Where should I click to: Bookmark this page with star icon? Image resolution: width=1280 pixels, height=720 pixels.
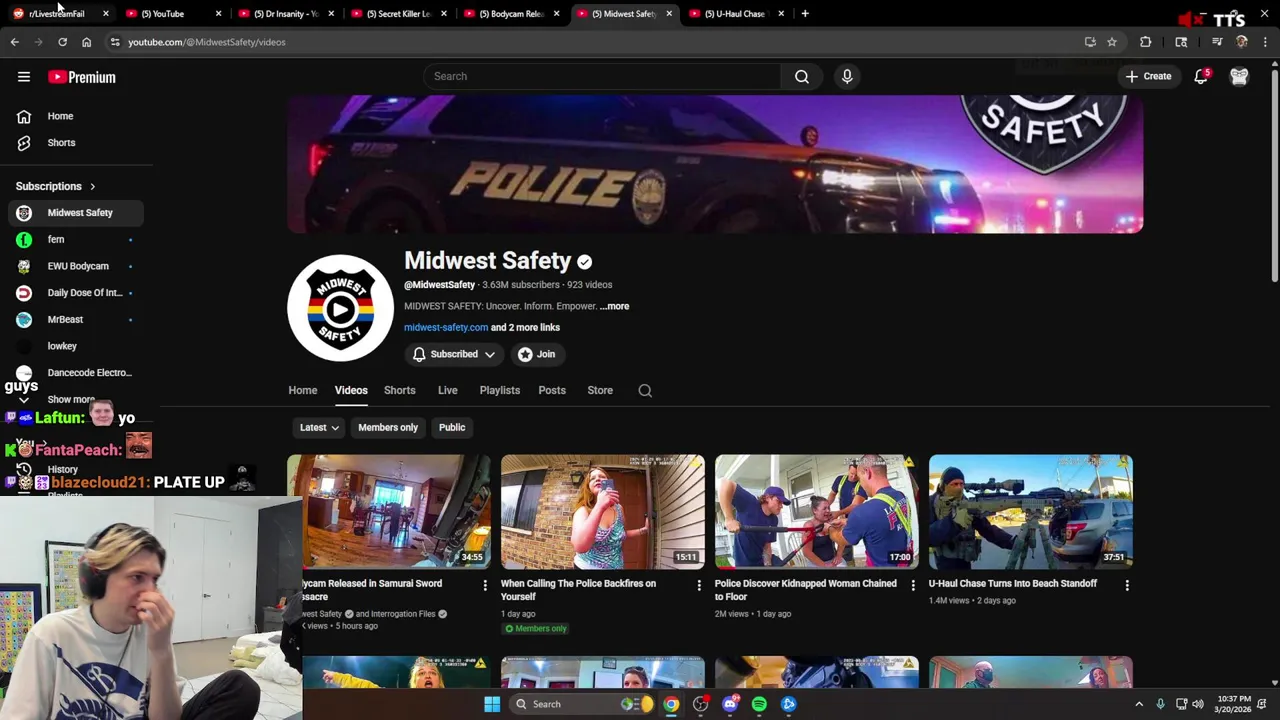click(1112, 42)
